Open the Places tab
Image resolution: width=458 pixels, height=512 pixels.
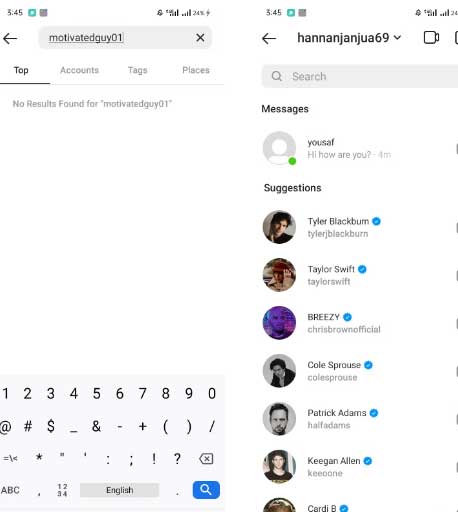click(x=196, y=70)
